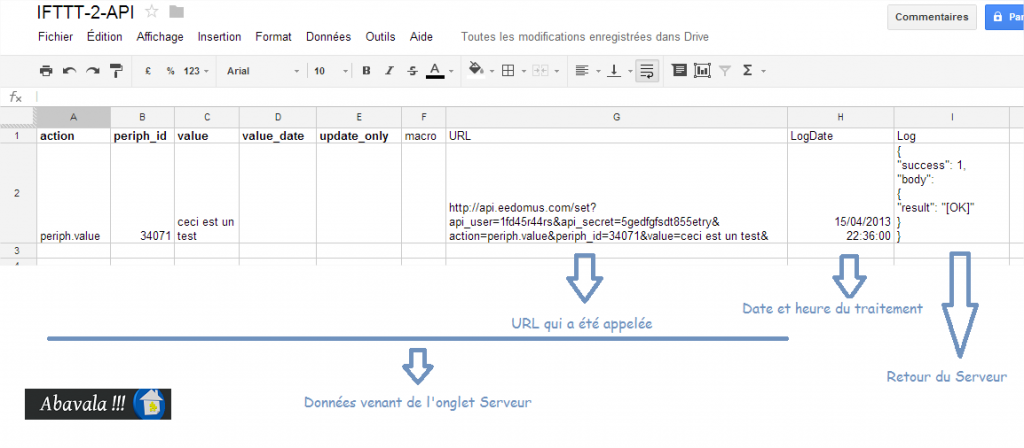Open the font size dropdown

click(327, 71)
